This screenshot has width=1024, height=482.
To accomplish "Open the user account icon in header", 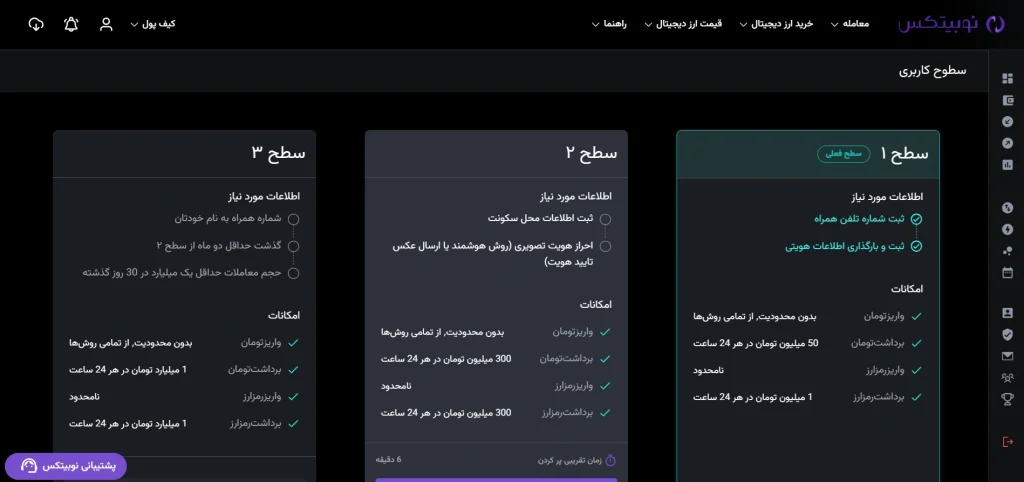I will click(x=106, y=24).
